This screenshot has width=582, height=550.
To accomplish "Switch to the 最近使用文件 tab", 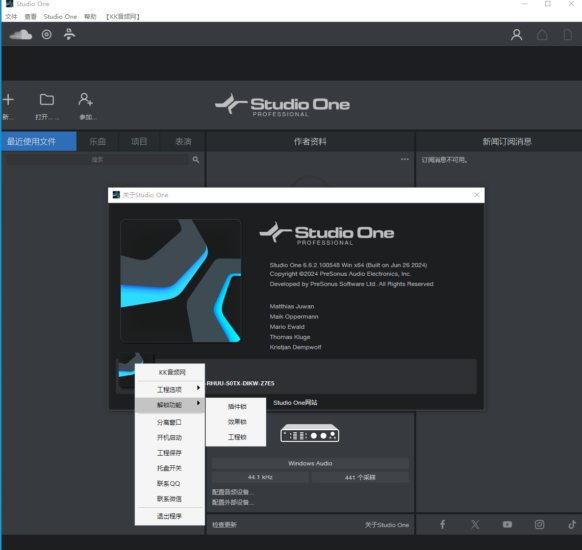I will tap(39, 141).
